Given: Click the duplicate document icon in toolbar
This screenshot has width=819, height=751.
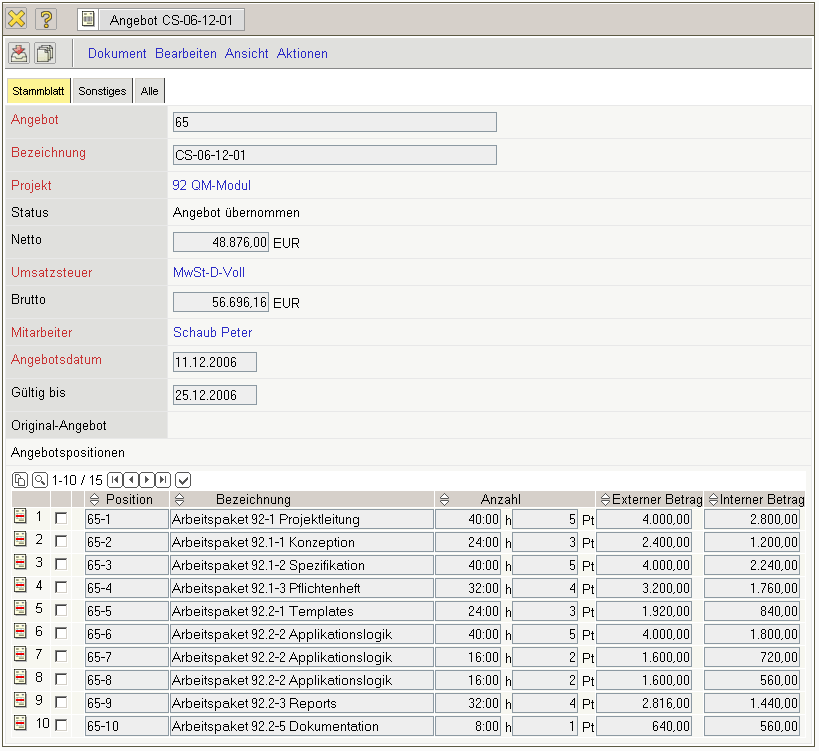Looking at the screenshot, I should tap(44, 54).
